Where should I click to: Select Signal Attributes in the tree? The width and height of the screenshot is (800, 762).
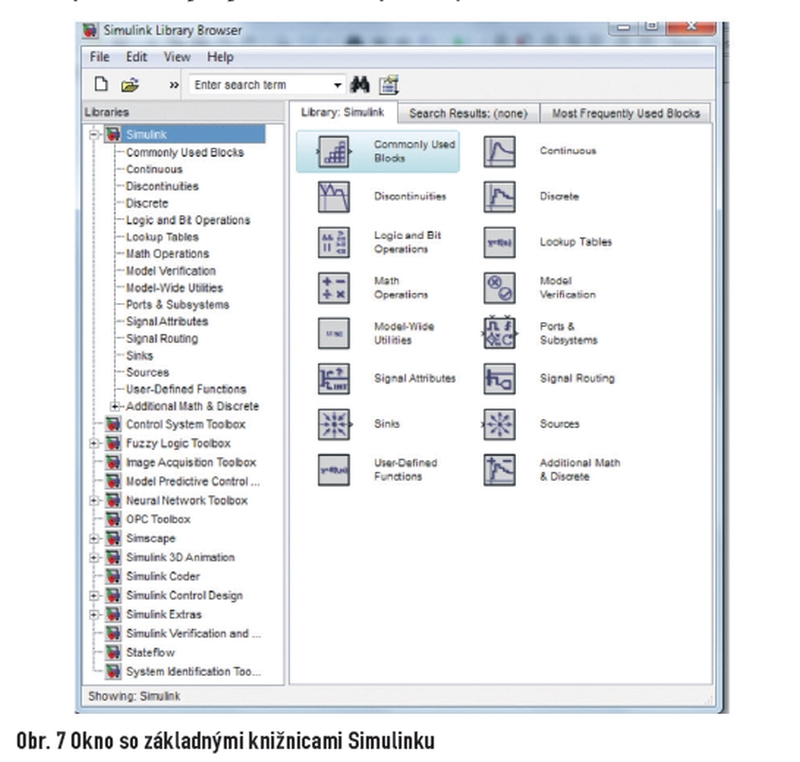[x=167, y=322]
